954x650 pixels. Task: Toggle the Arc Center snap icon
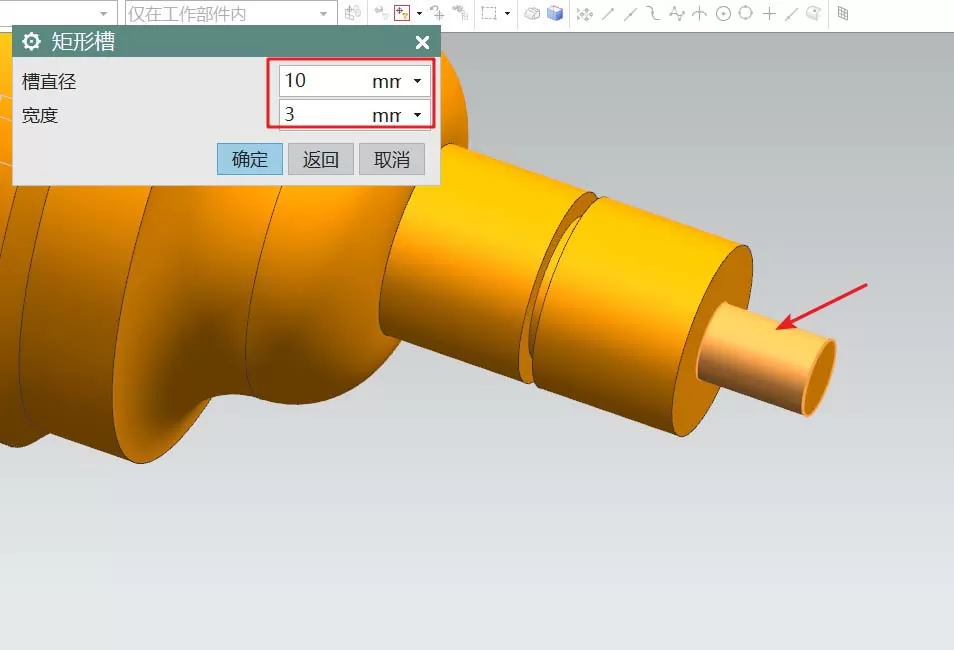coord(723,13)
